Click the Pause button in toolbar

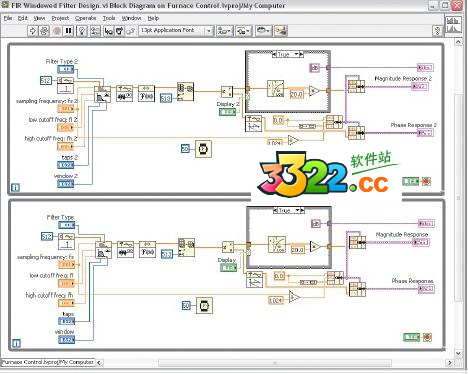[69, 31]
